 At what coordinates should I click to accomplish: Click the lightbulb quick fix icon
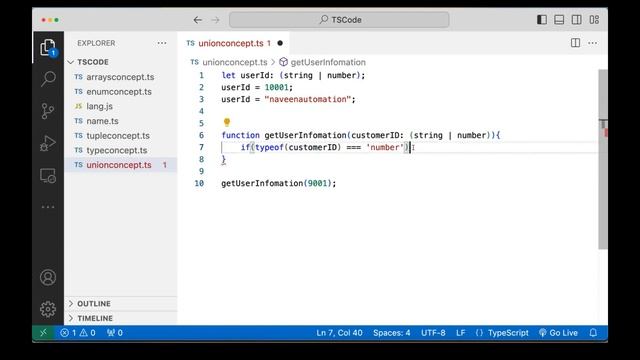(x=227, y=122)
